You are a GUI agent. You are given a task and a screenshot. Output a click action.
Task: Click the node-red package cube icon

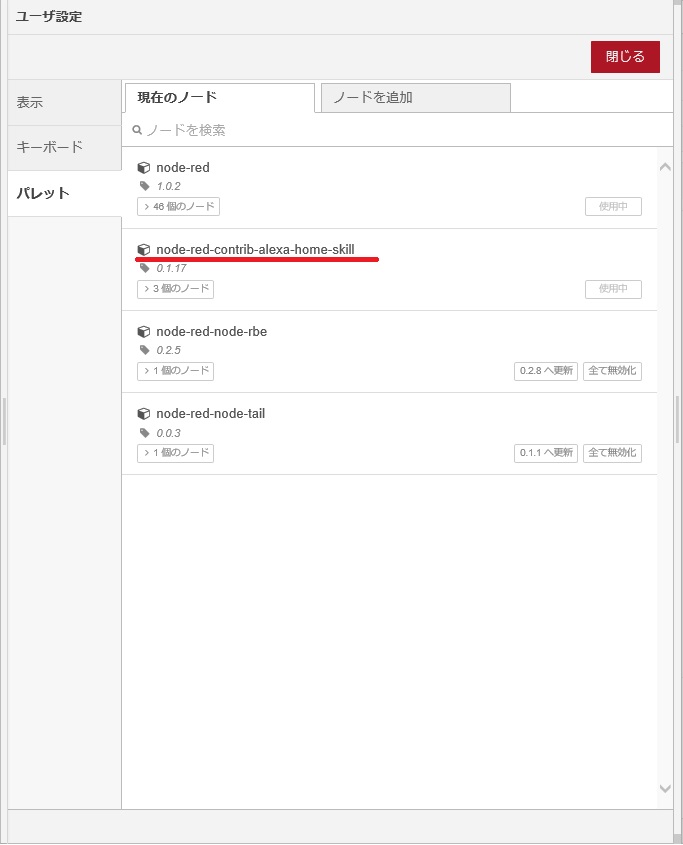coord(143,168)
